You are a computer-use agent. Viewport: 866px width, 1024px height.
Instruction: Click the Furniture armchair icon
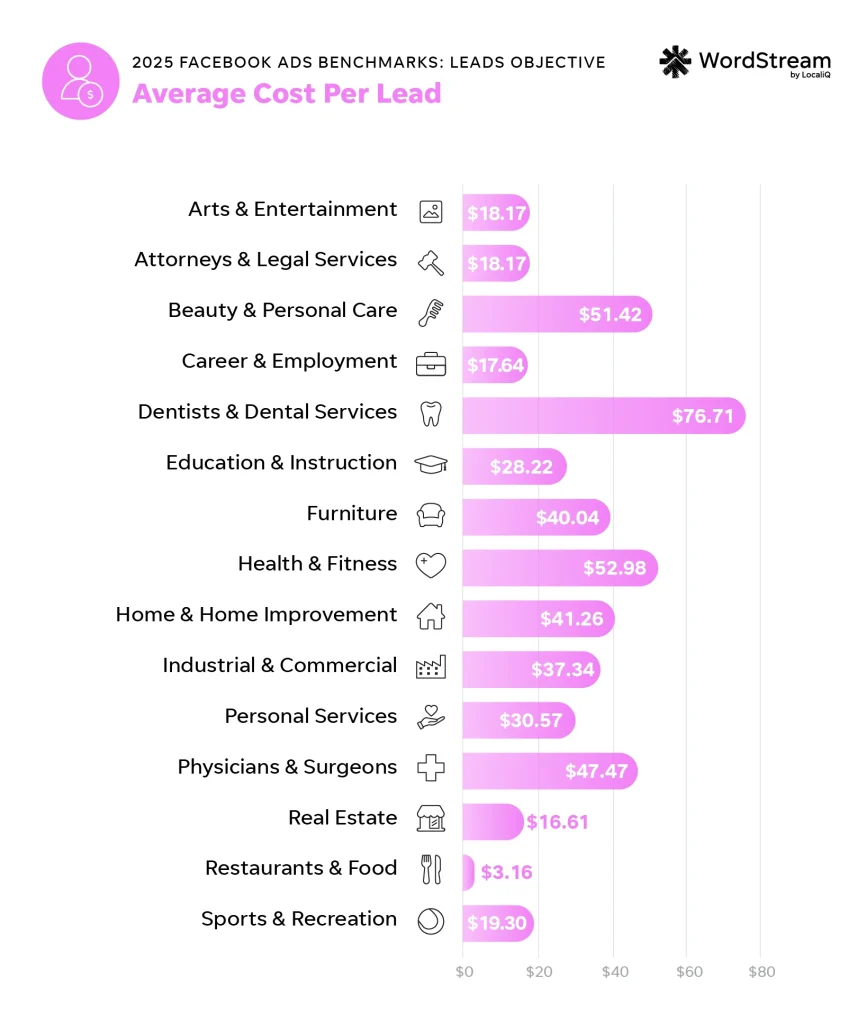click(431, 516)
